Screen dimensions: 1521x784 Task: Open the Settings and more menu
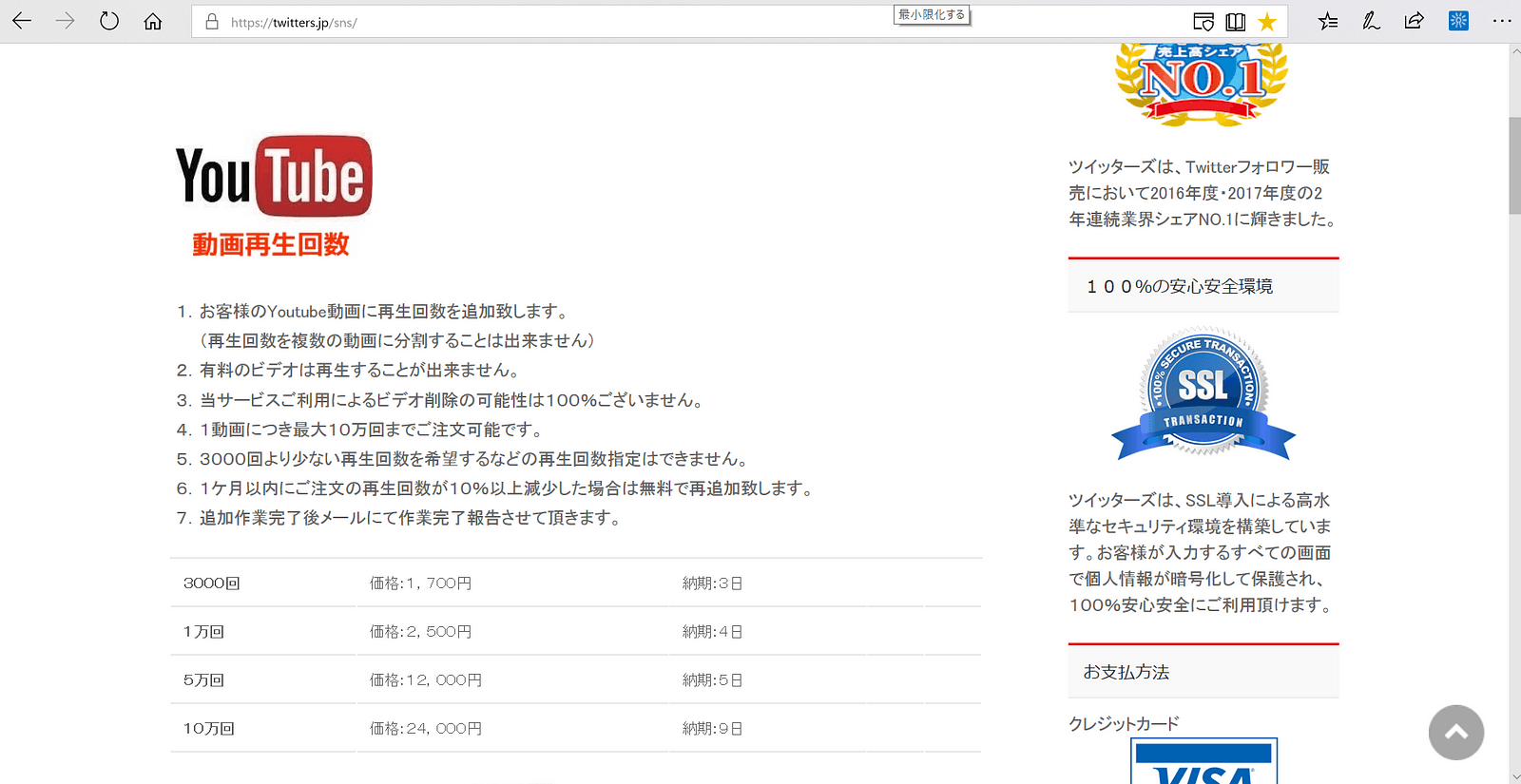(x=1502, y=21)
